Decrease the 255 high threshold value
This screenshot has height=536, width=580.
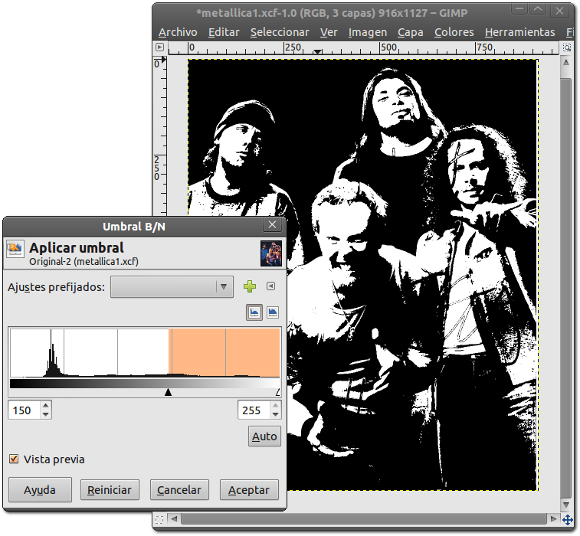point(275,415)
